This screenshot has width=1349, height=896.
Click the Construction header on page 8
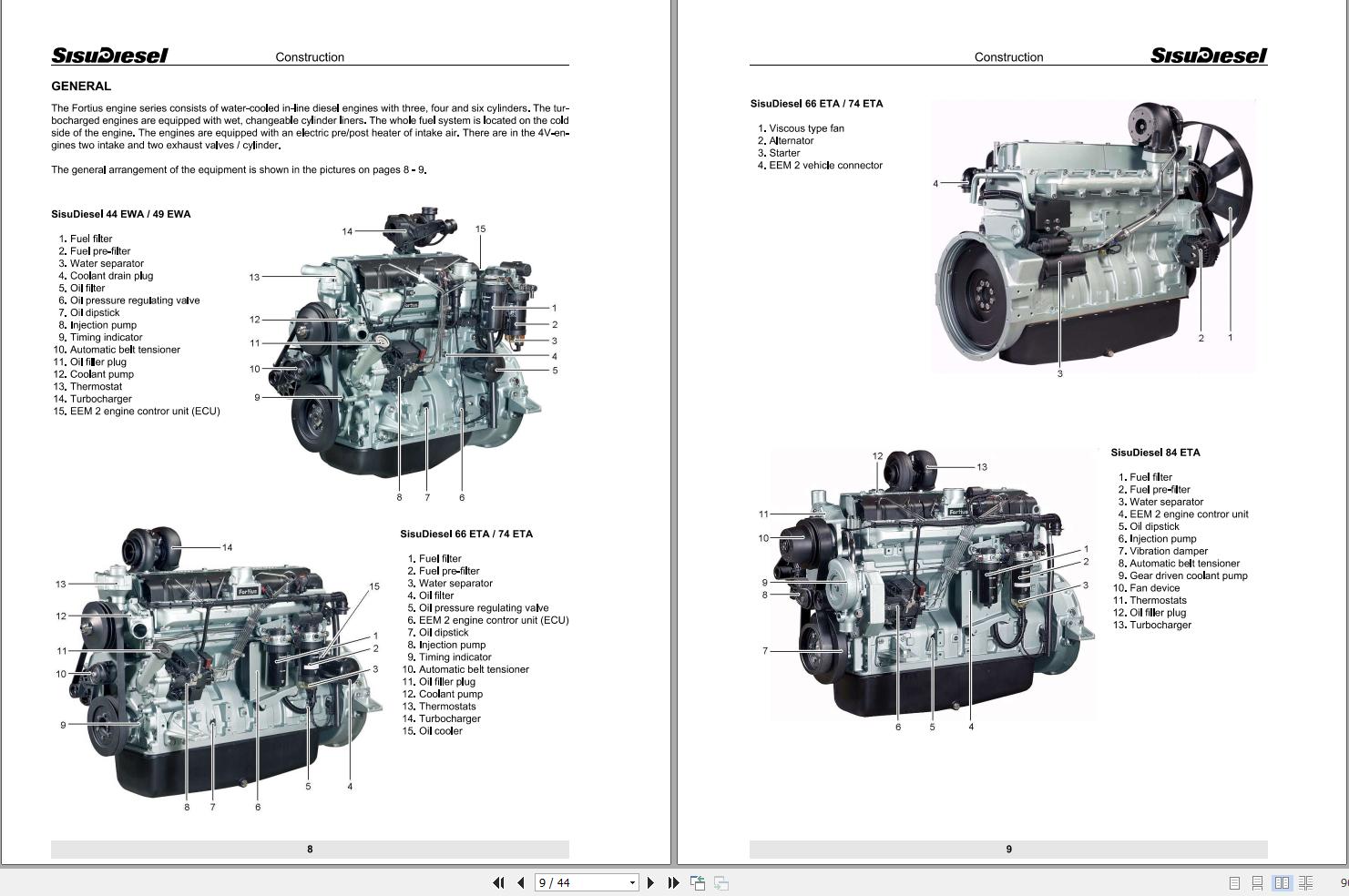pos(310,56)
